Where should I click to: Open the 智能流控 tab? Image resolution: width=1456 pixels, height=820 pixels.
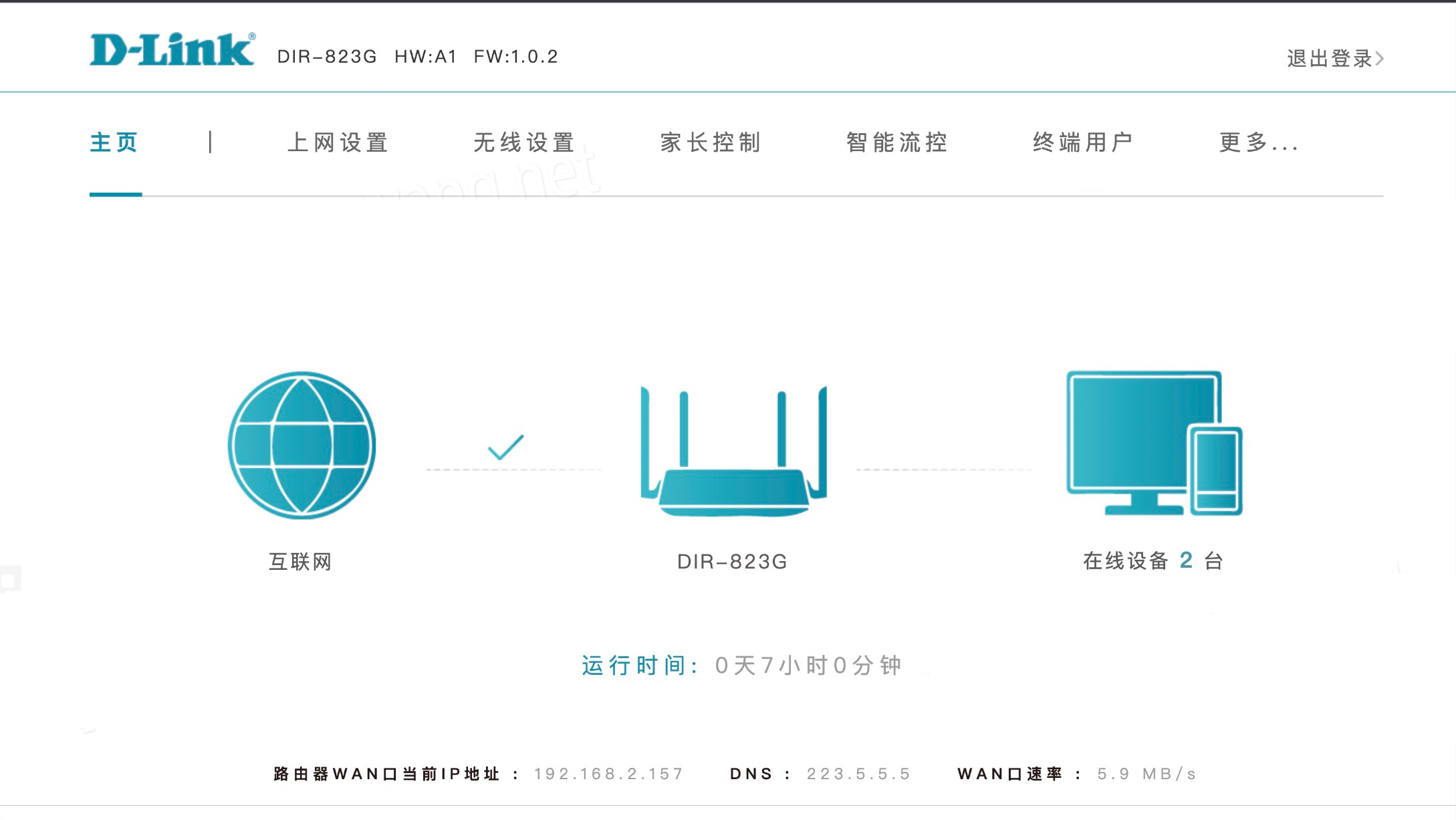tap(897, 142)
